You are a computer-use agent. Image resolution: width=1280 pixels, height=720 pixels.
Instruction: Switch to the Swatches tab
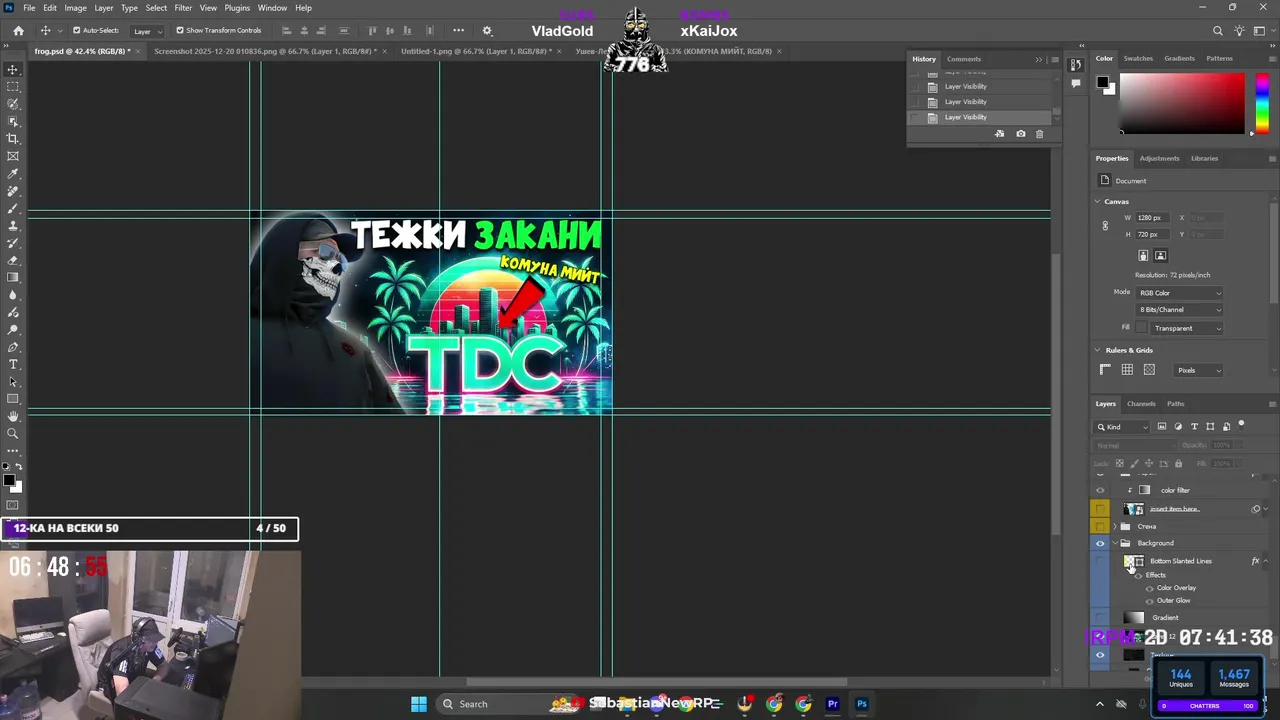pyautogui.click(x=1138, y=58)
